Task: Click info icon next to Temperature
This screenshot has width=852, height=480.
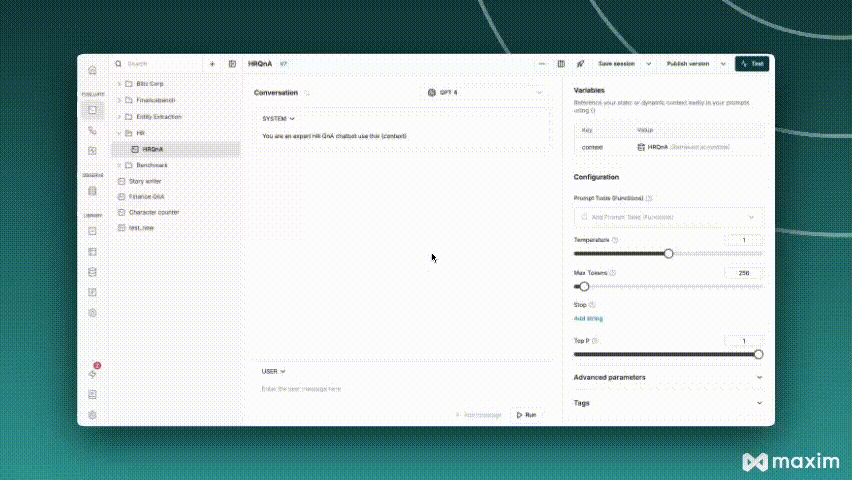Action: [615, 240]
